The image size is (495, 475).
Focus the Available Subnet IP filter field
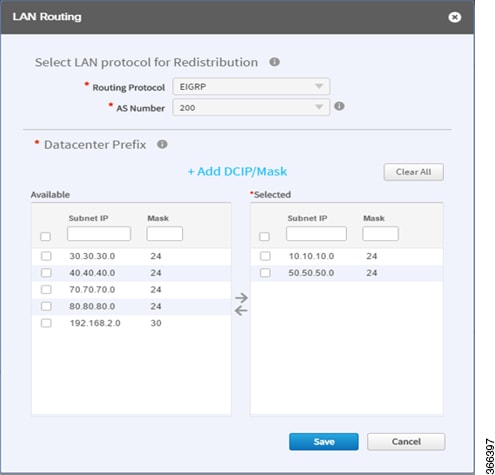[x=99, y=234]
